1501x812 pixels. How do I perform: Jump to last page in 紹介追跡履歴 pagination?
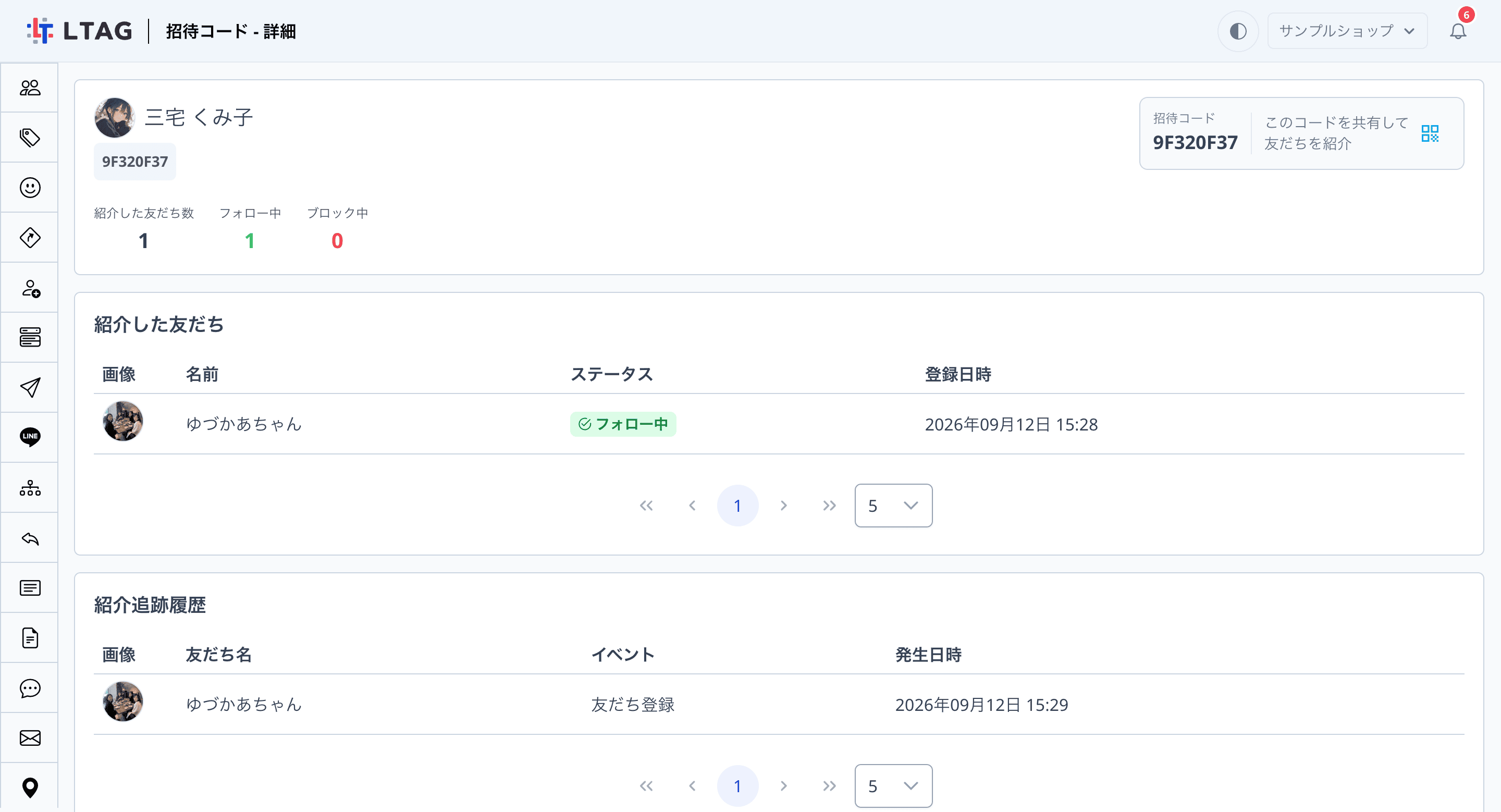(829, 786)
